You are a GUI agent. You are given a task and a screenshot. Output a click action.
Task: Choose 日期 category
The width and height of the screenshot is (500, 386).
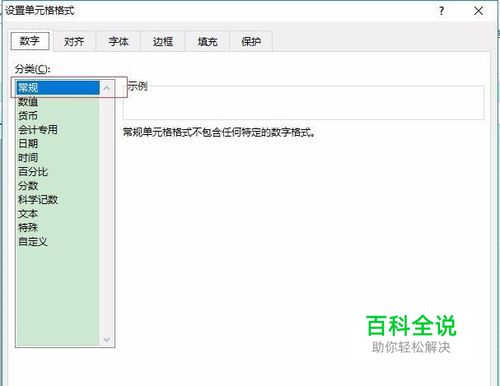tap(58, 144)
